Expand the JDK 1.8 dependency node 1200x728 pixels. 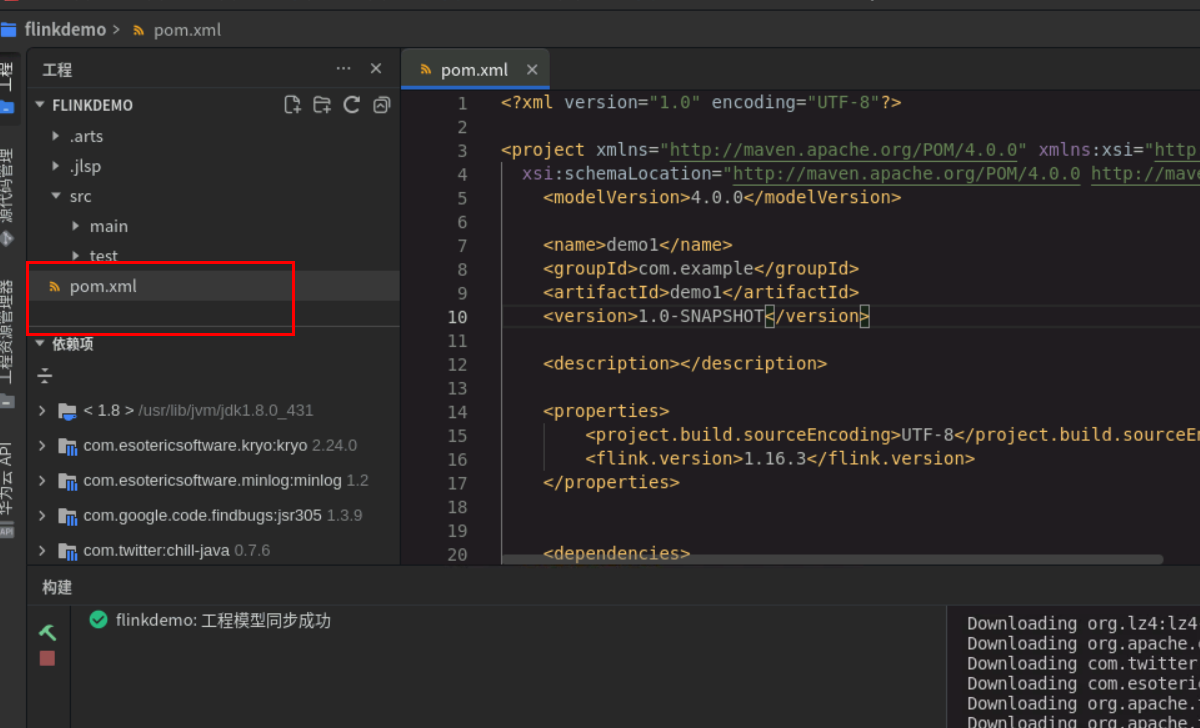[42, 410]
